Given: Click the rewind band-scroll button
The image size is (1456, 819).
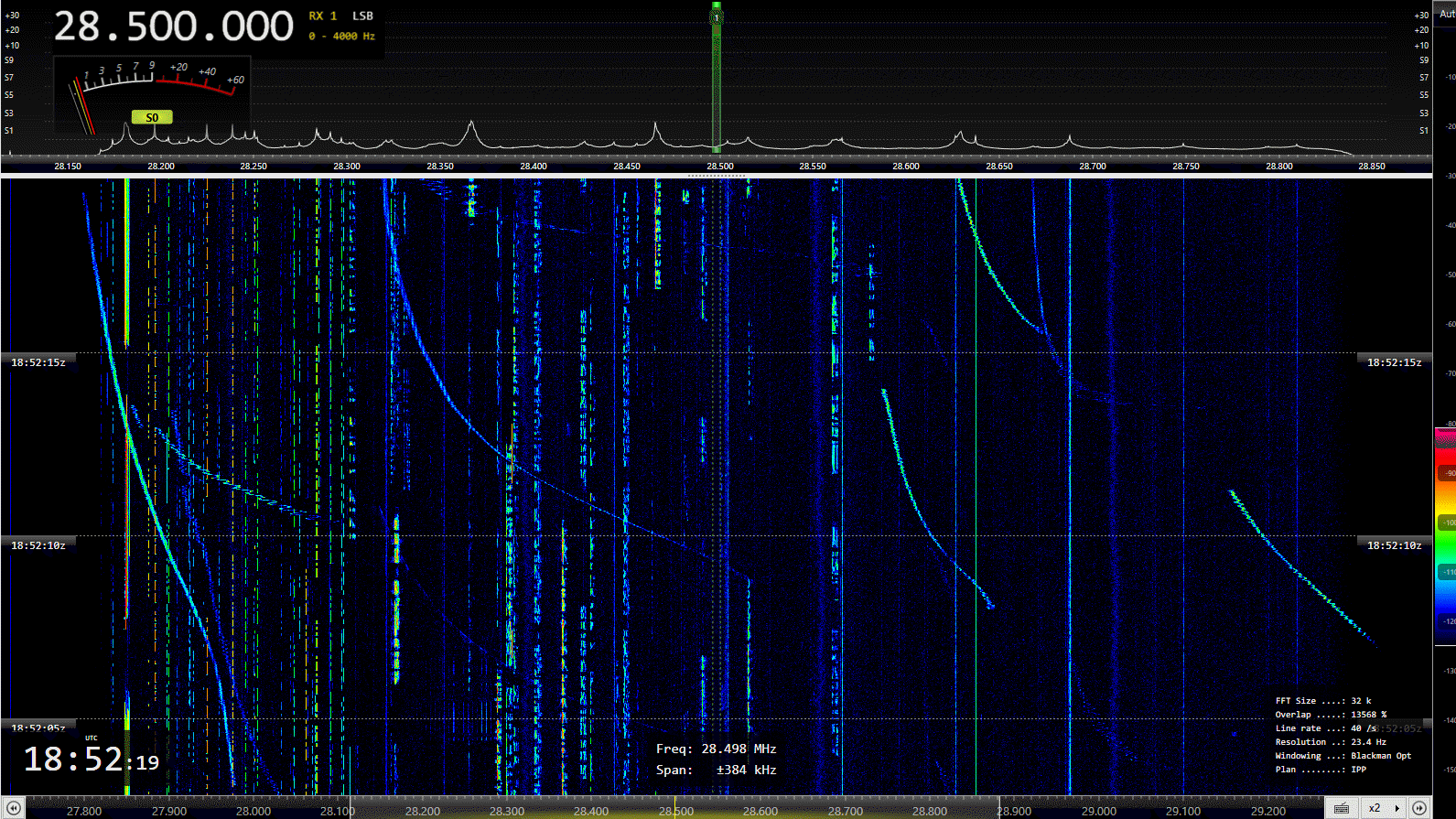Looking at the screenshot, I should [13, 808].
